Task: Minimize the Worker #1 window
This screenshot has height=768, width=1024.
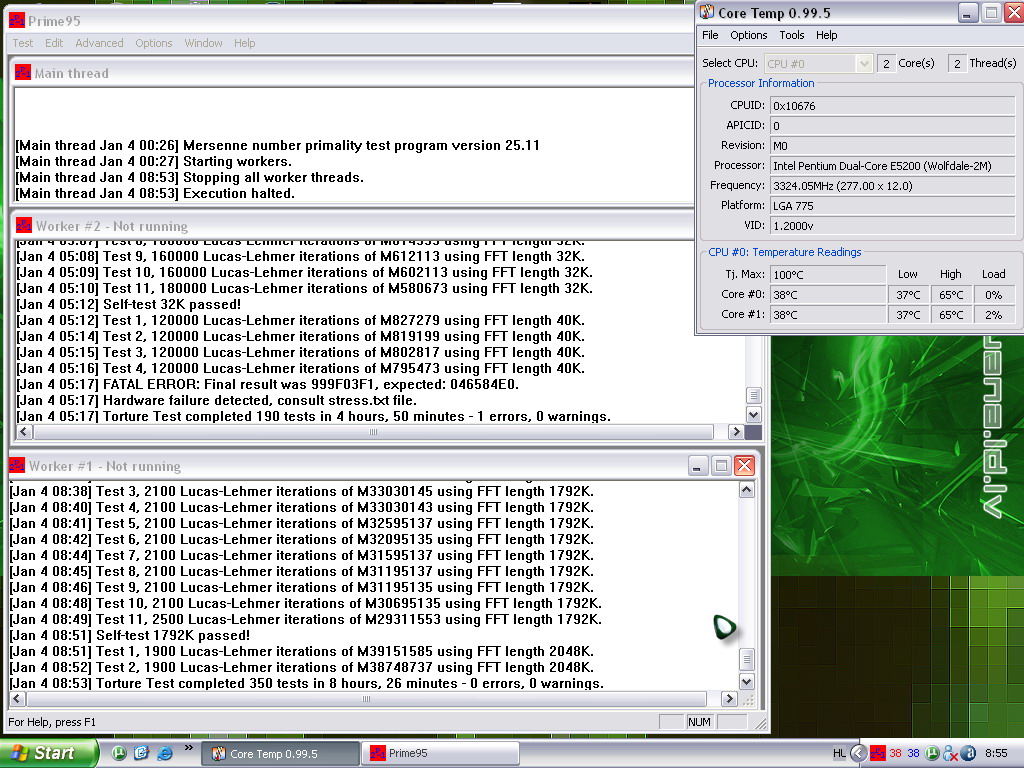Action: tap(697, 466)
